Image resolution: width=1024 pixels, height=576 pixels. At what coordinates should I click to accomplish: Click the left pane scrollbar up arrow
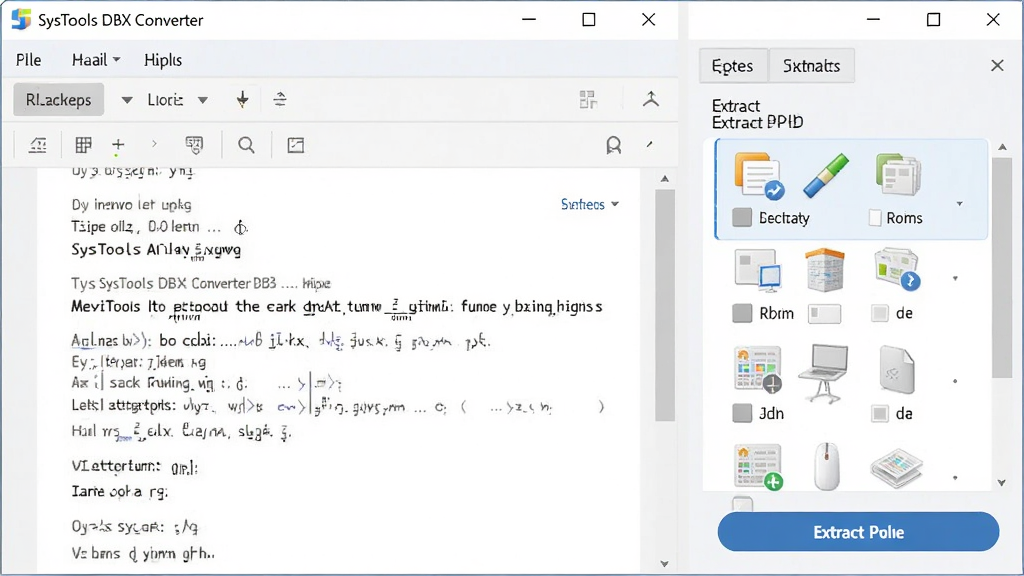(x=665, y=179)
